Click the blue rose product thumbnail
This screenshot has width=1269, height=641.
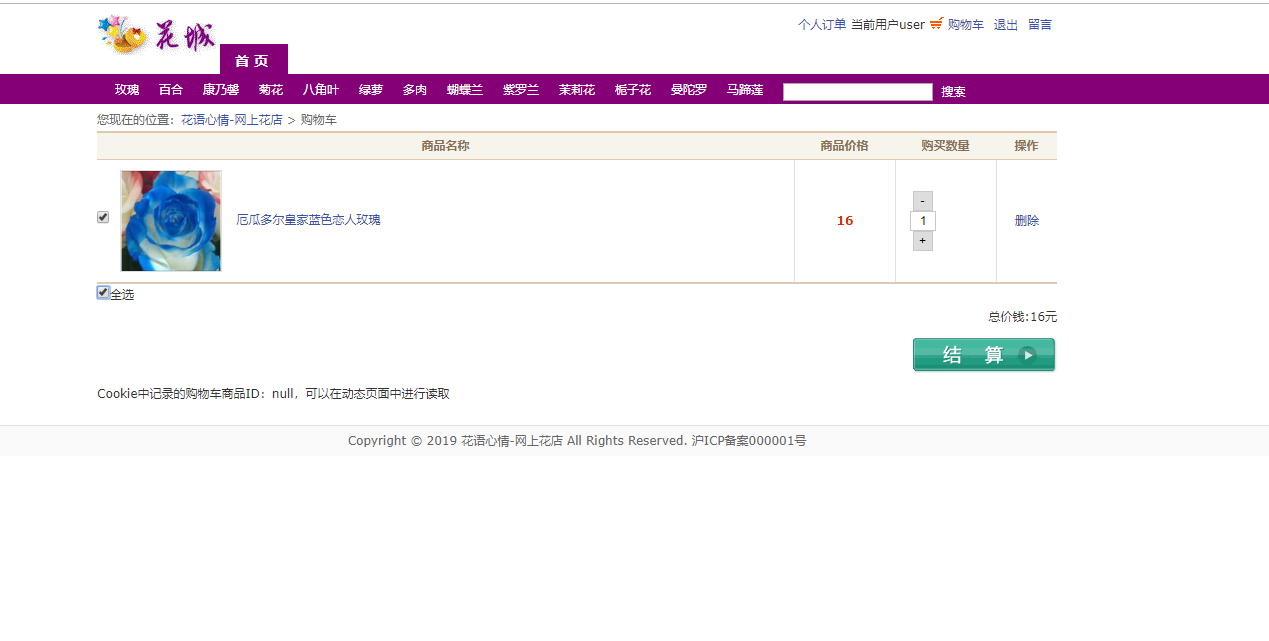170,220
